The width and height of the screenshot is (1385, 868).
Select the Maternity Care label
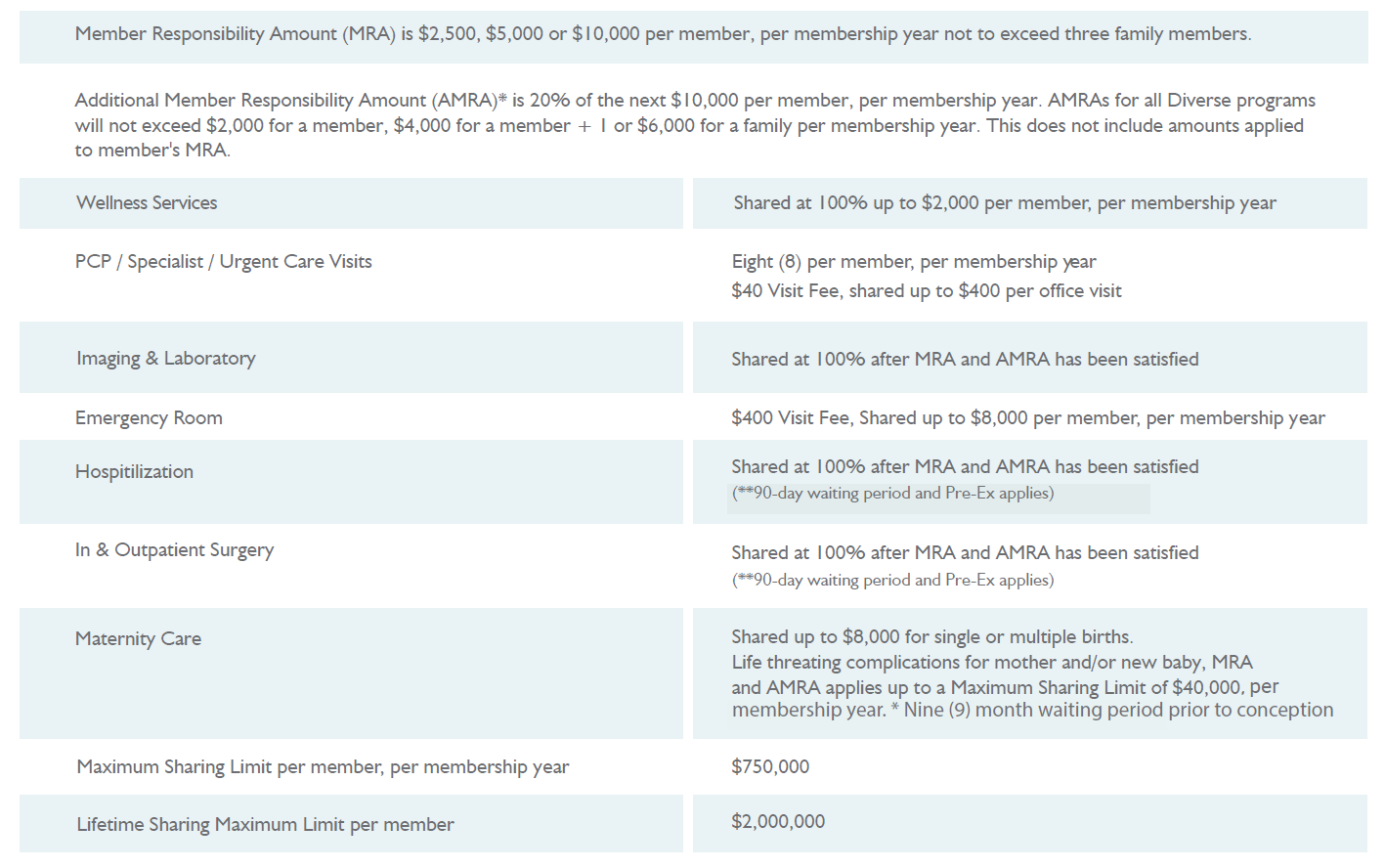coord(138,639)
